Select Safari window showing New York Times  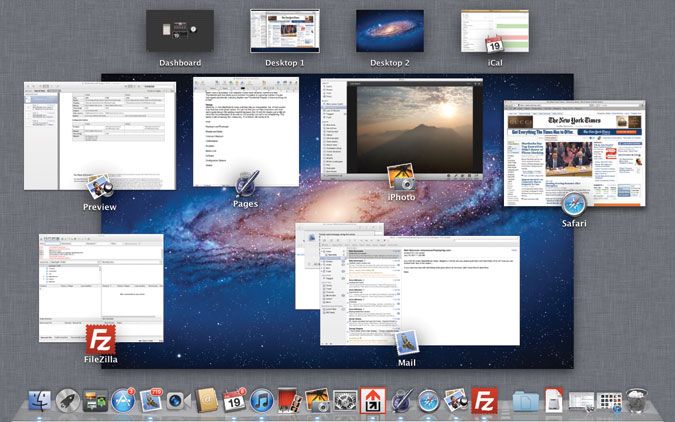click(575, 155)
